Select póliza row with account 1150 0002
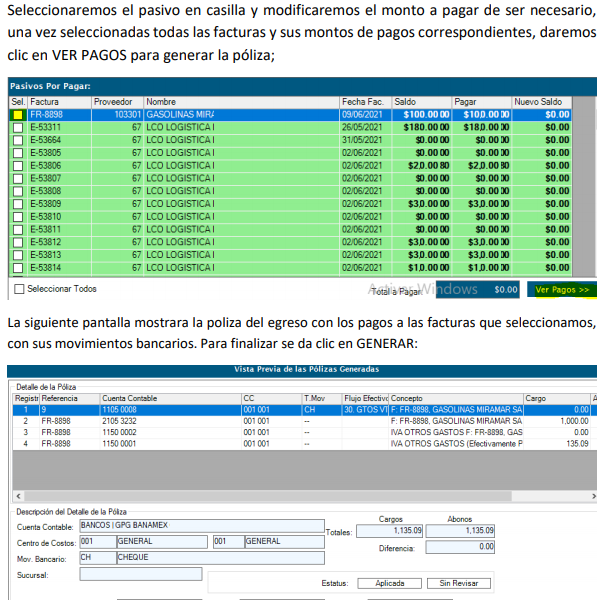 [304, 432]
